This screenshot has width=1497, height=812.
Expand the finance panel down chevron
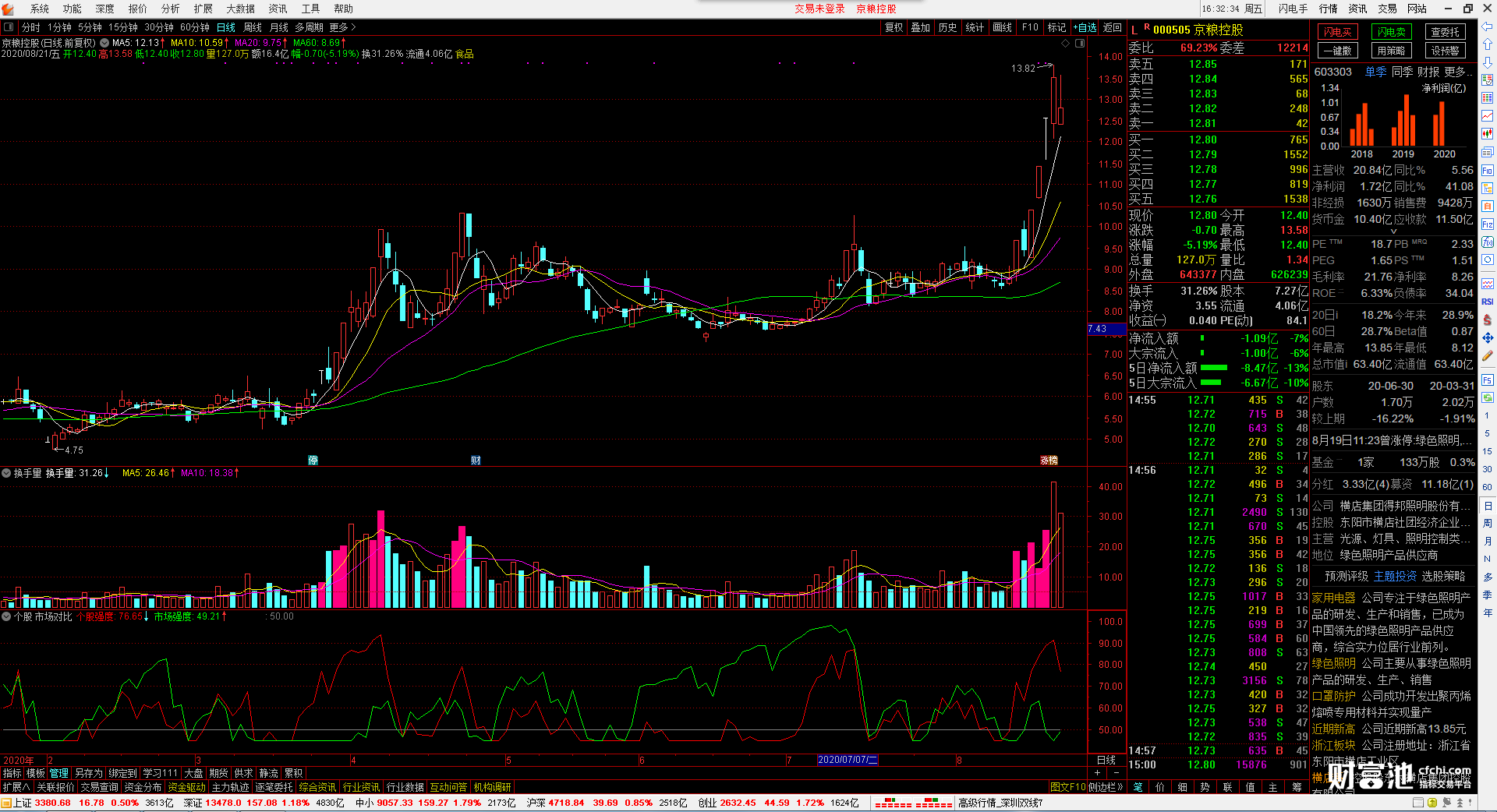(x=1394, y=231)
